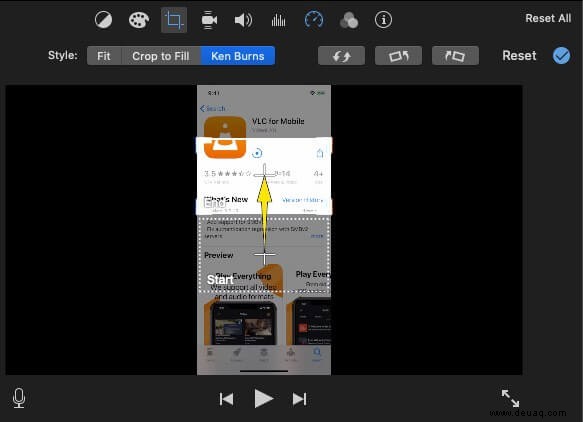Screen dimensions: 583x422
Task: Apply the crop with the blue checkmark
Action: point(561,56)
